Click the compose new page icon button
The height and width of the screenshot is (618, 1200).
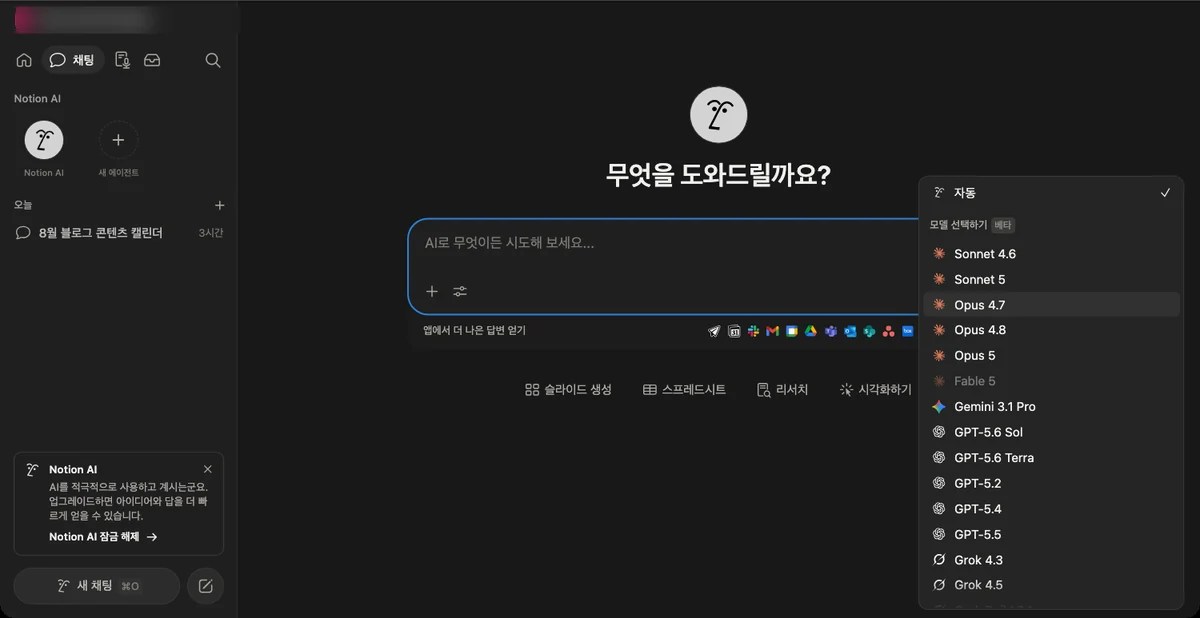(x=206, y=586)
